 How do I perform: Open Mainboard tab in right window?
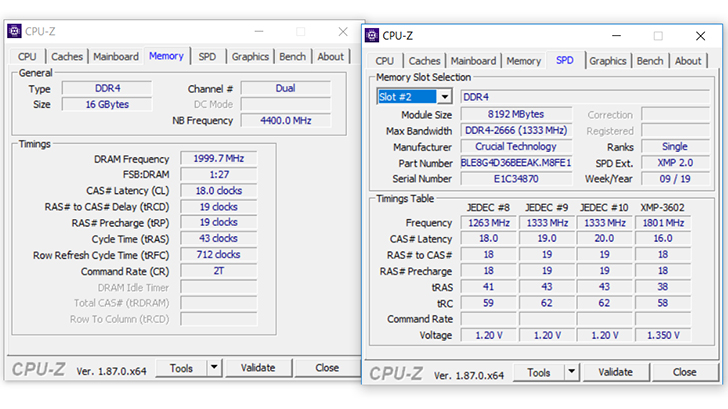(x=473, y=61)
